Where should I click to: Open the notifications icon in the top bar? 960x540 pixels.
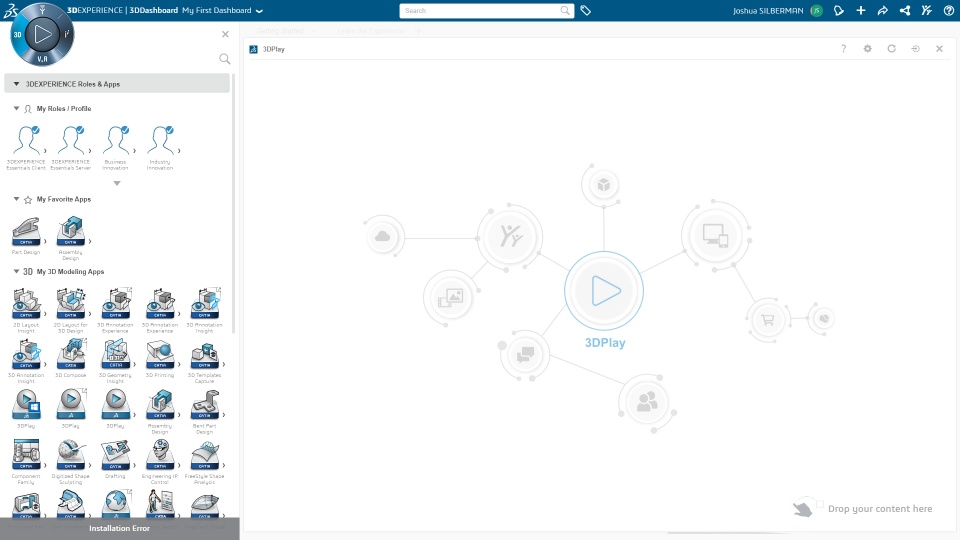tap(839, 10)
